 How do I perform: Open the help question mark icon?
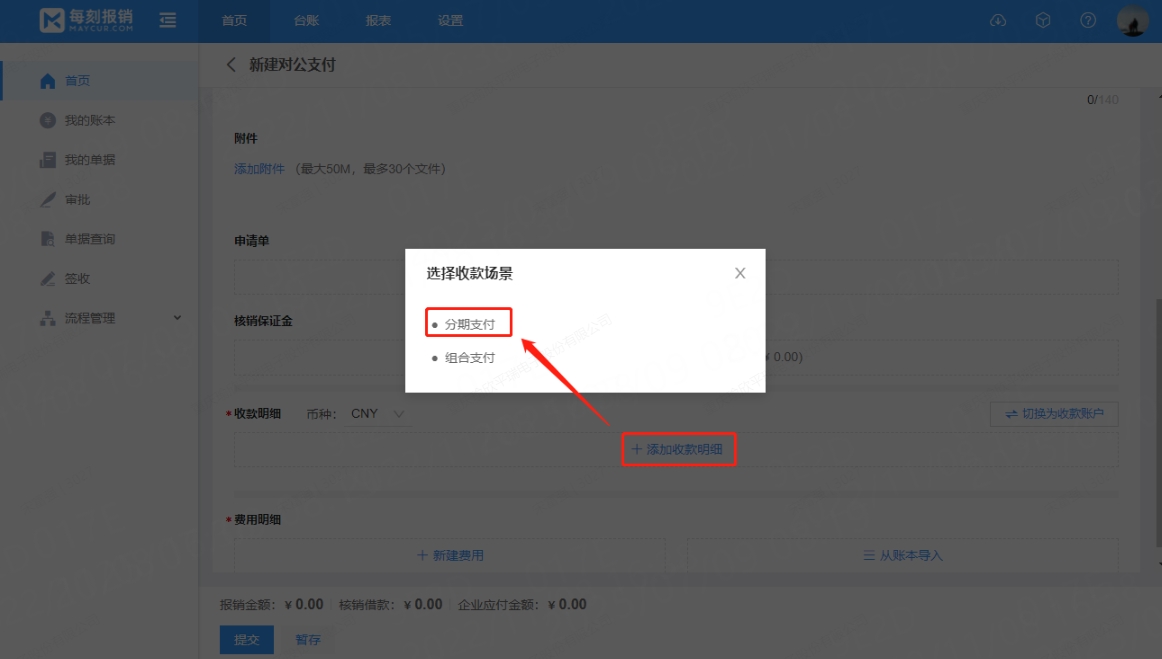coord(1088,20)
